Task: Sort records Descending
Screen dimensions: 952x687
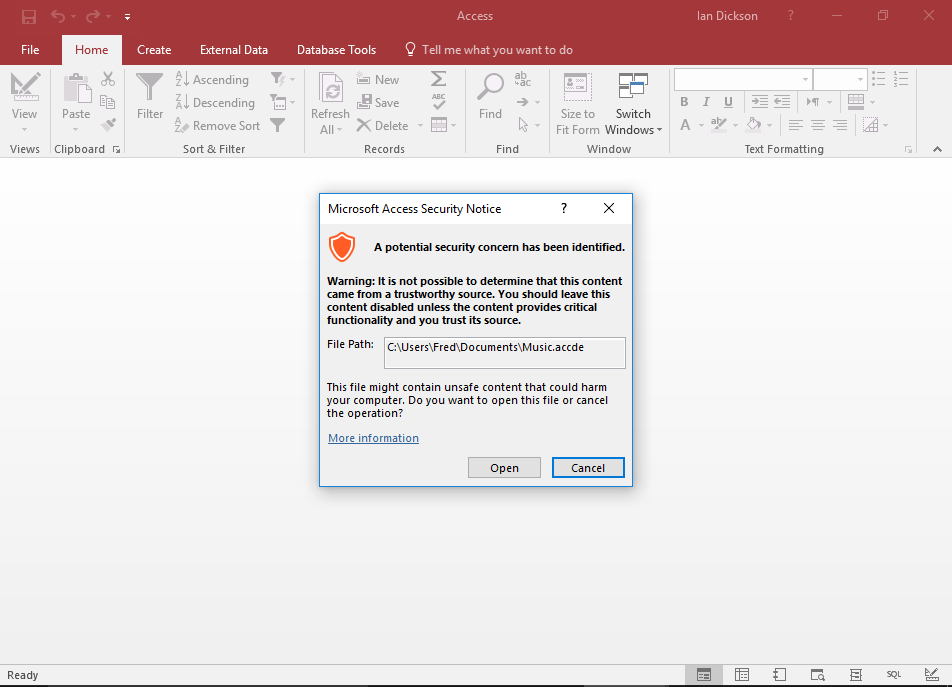Action: pyautogui.click(x=215, y=103)
